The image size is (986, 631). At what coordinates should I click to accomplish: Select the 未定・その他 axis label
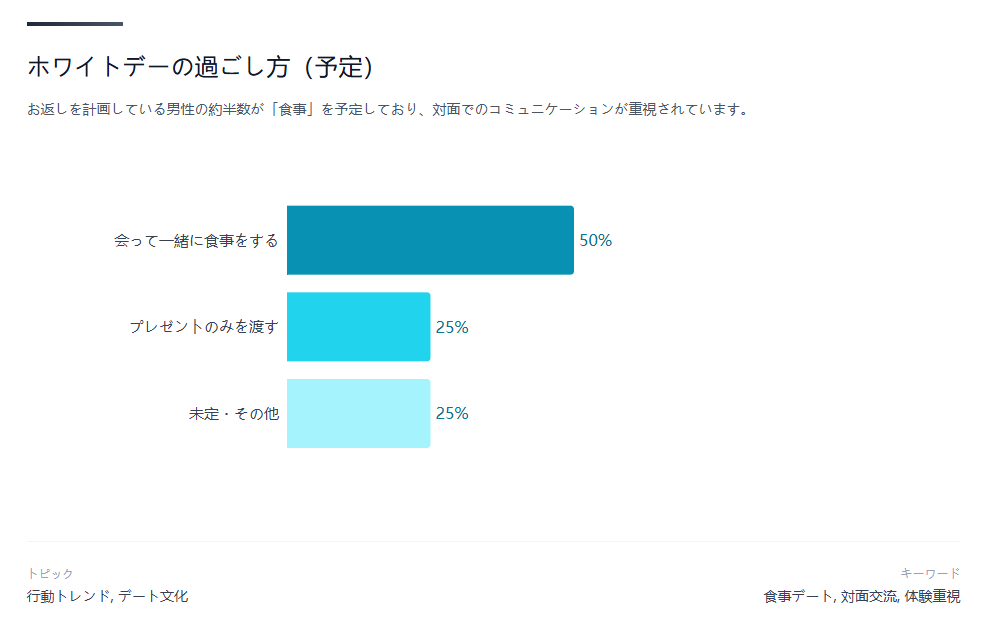pyautogui.click(x=234, y=414)
